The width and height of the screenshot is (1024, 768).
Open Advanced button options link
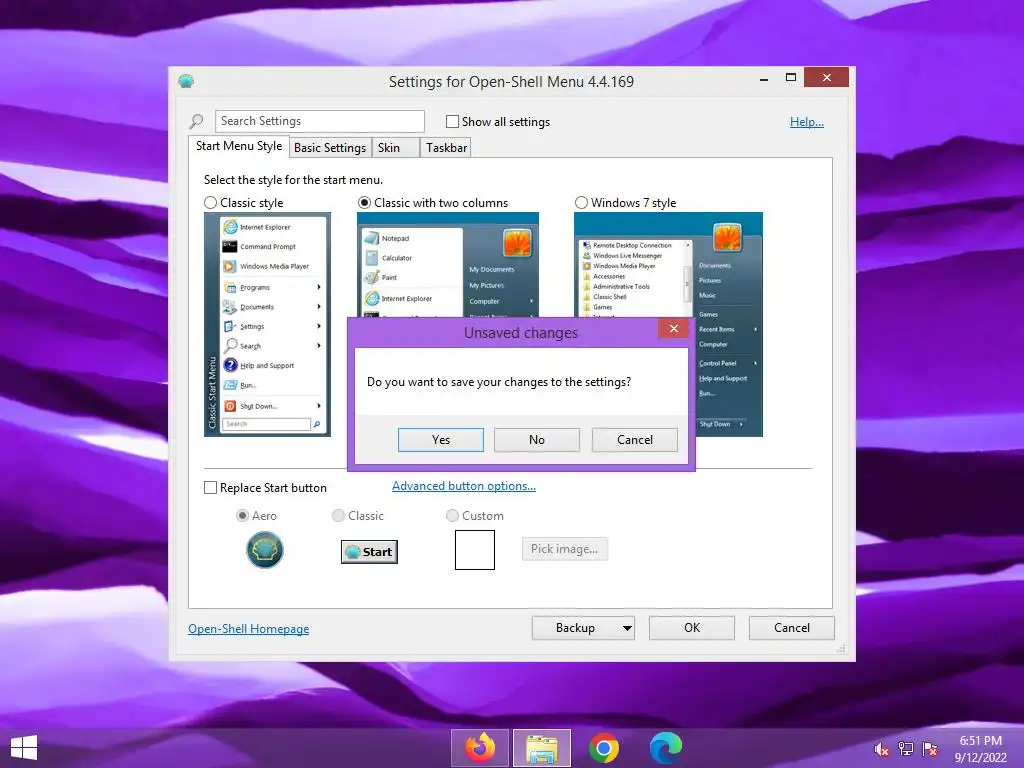(x=464, y=486)
